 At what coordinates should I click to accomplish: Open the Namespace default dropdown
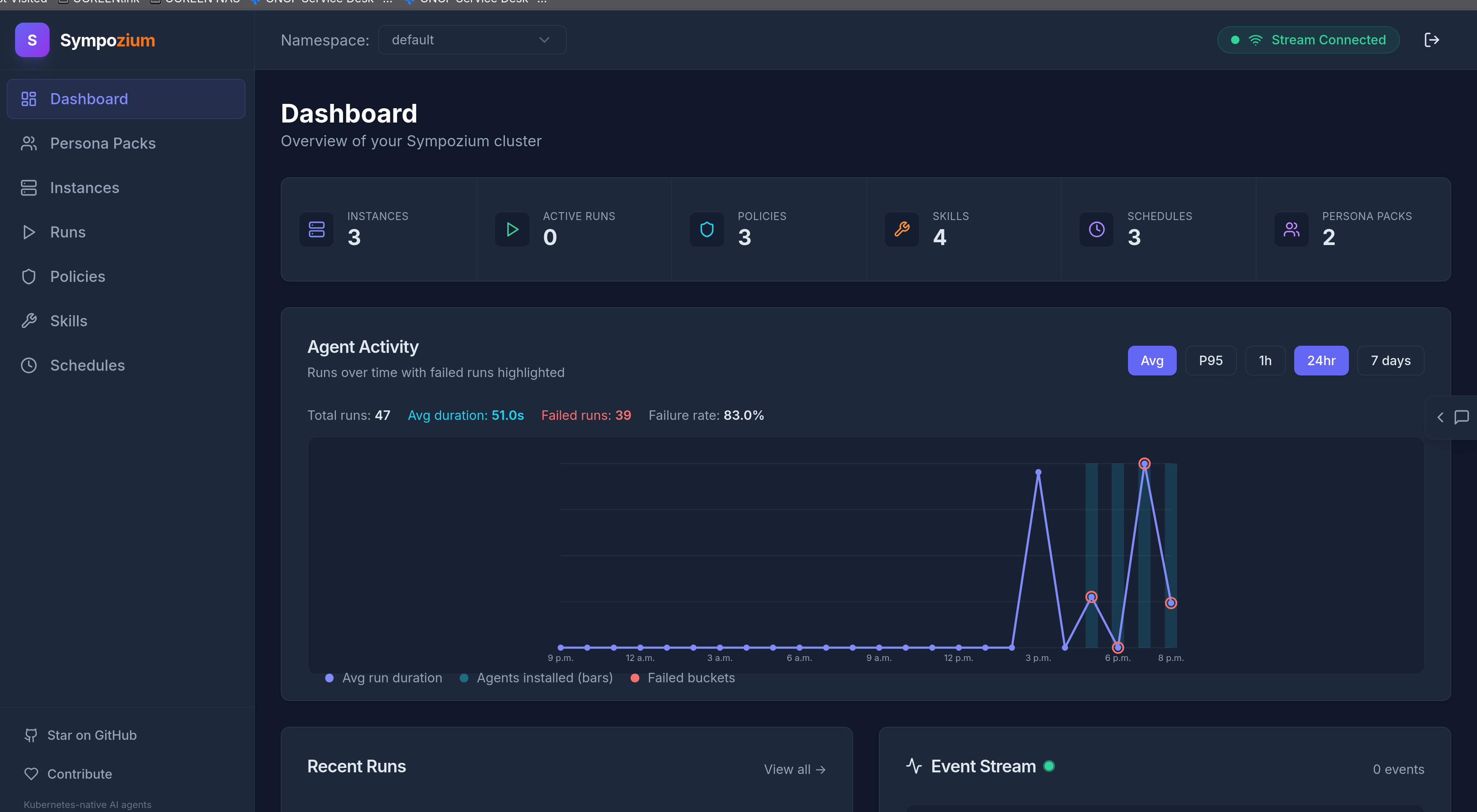pos(472,40)
